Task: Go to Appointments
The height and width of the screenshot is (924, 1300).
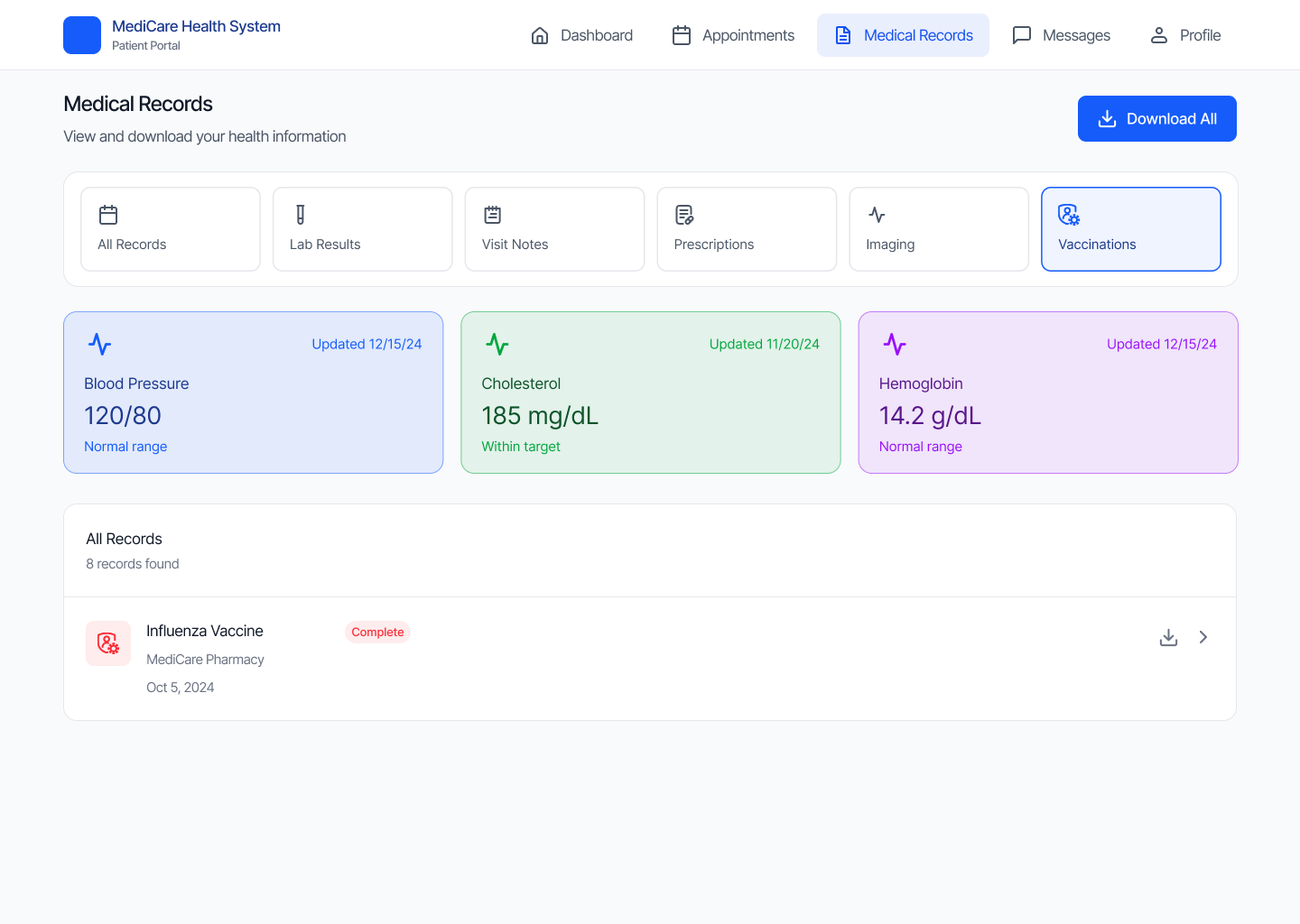Action: (733, 35)
